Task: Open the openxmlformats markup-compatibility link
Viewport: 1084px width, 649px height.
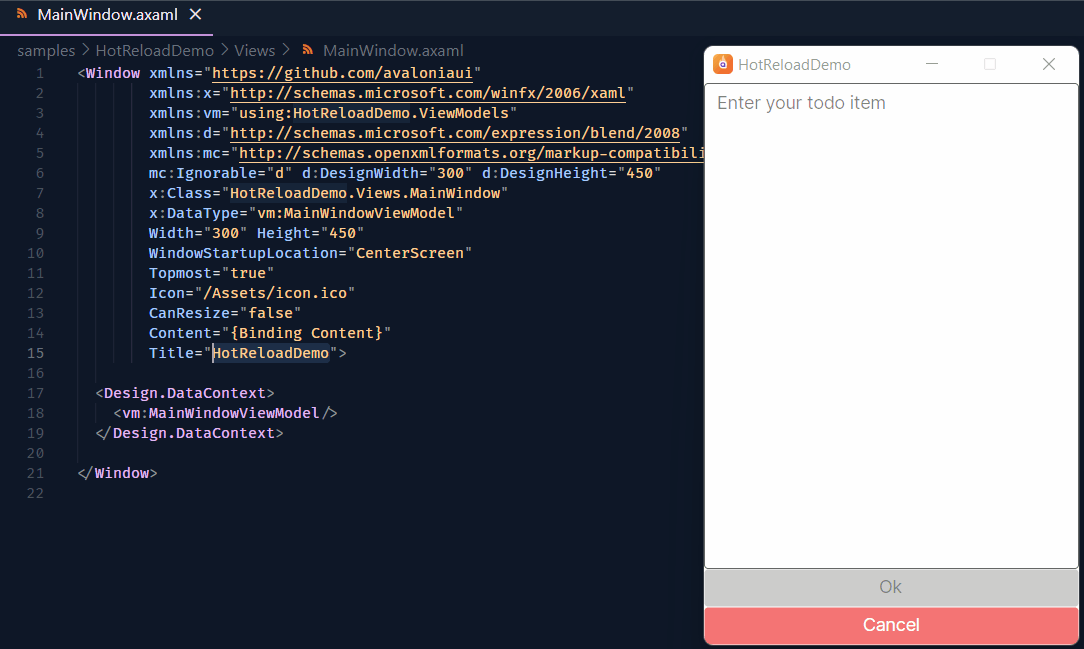Action: 471,153
